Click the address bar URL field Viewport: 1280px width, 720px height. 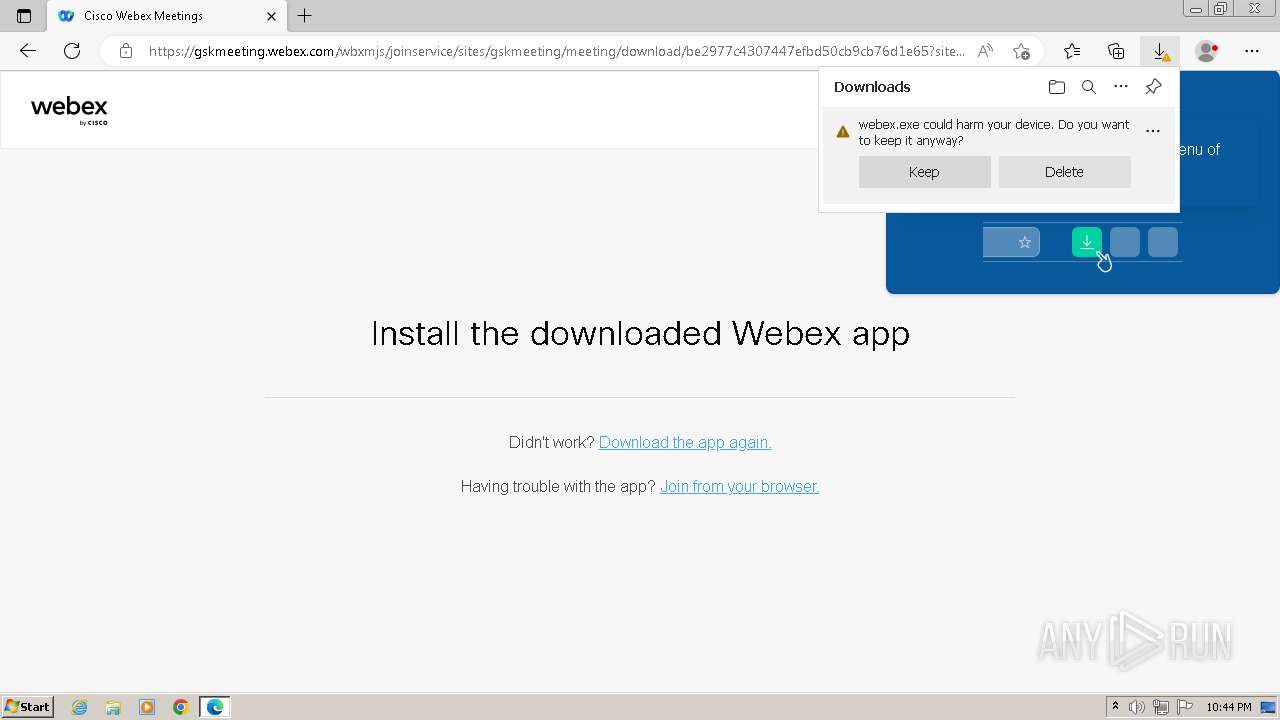(x=556, y=51)
